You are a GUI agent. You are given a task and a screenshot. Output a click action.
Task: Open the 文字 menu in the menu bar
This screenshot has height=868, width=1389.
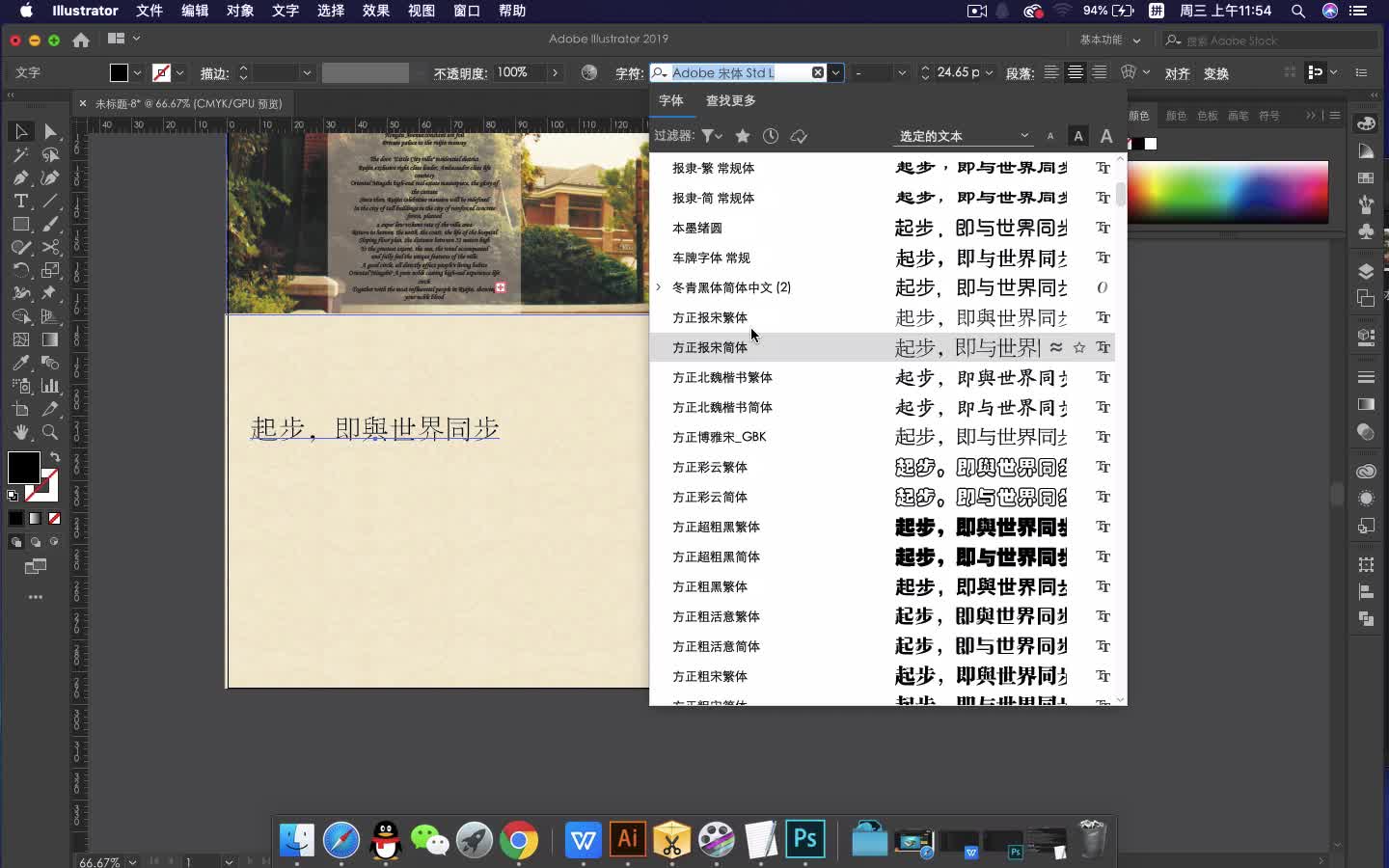tap(285, 12)
